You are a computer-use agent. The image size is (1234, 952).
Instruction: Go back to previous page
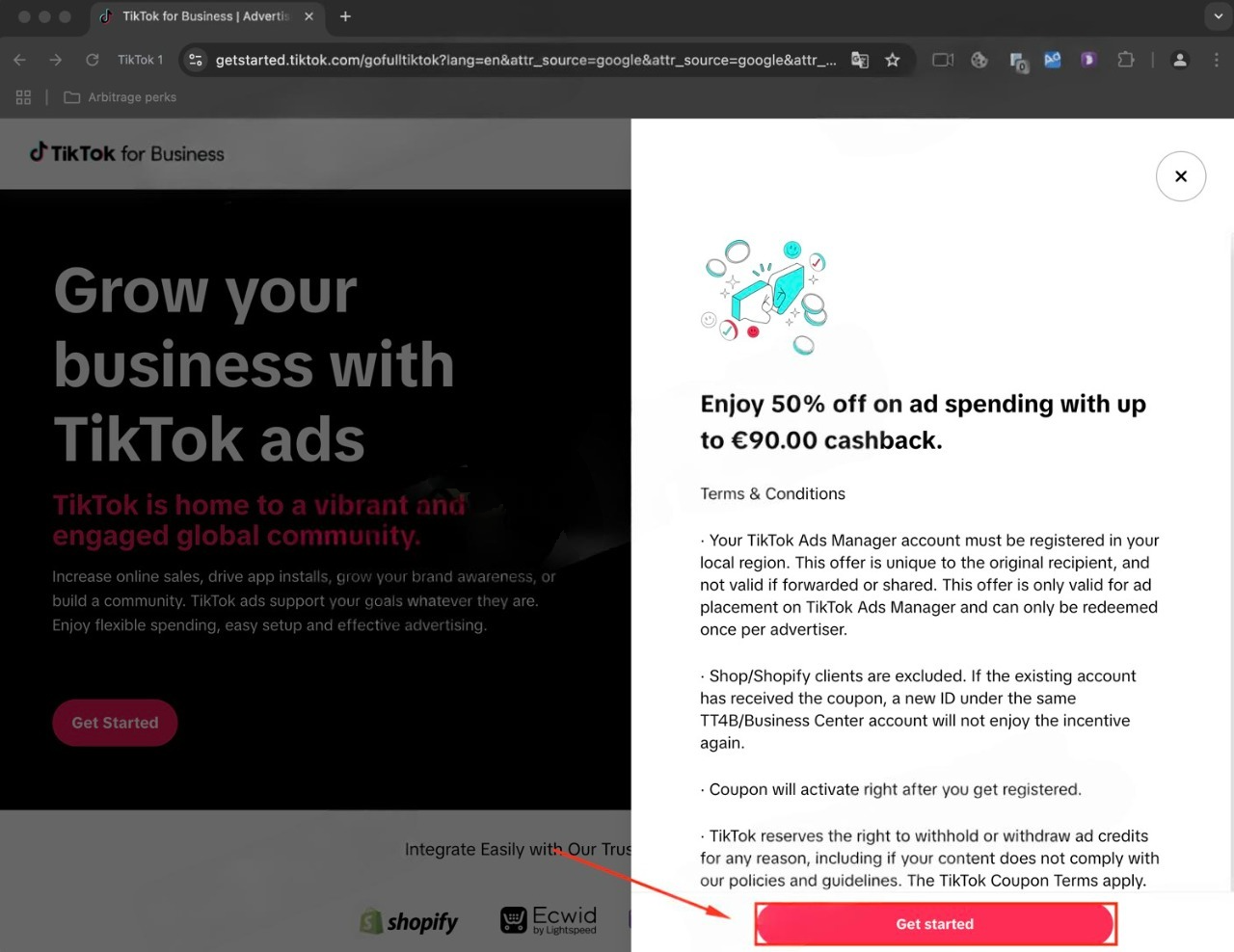(x=19, y=60)
